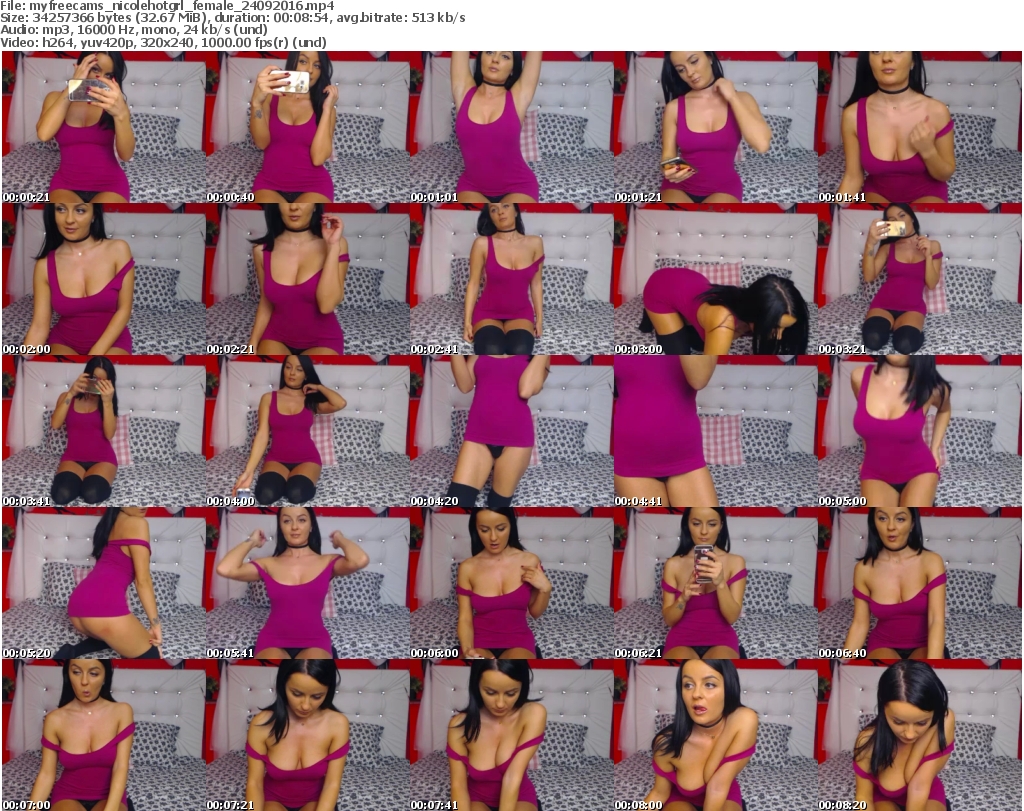This screenshot has height=811, width=1024.
Task: Click the thumbnail at timestamp 00:00:21
Action: (103, 127)
